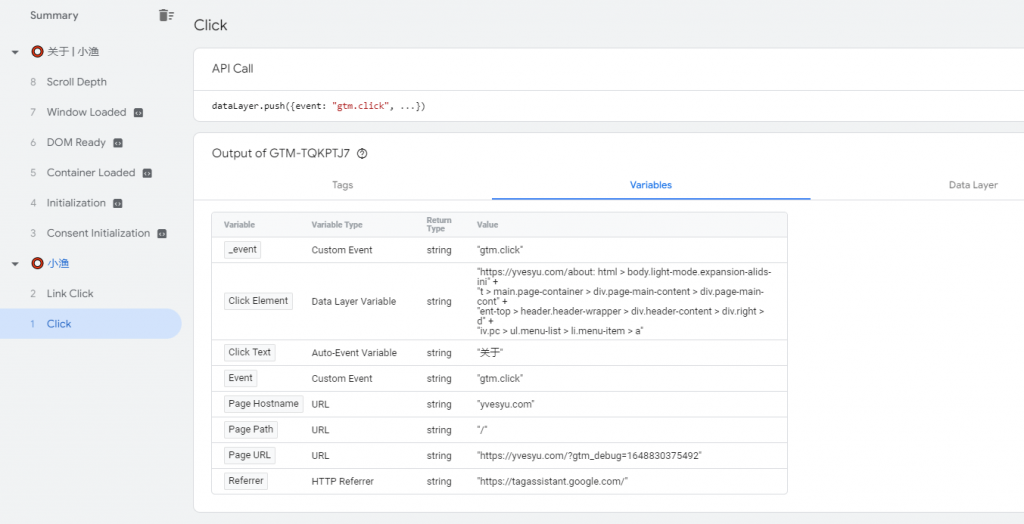This screenshot has width=1024, height=524.
Task: Click the _event variable chip
Action: 242,250
